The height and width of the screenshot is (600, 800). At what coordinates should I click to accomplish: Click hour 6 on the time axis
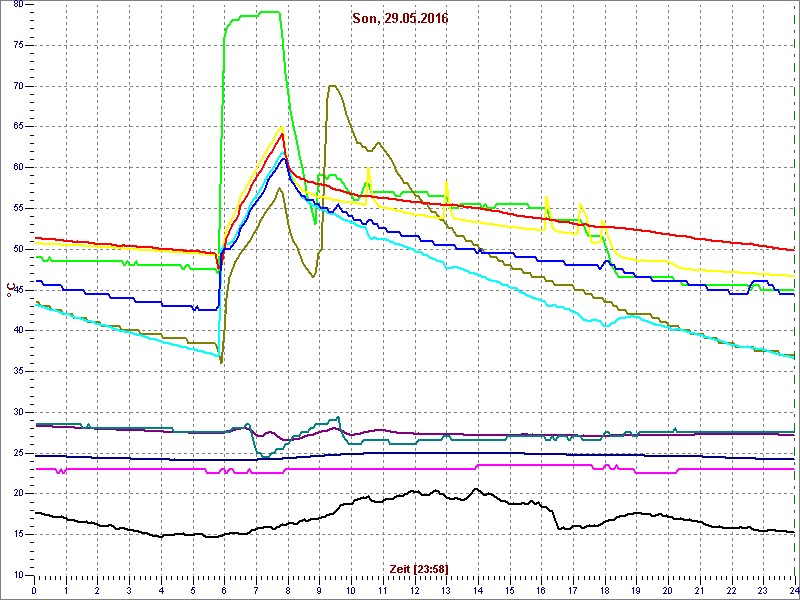click(x=224, y=589)
